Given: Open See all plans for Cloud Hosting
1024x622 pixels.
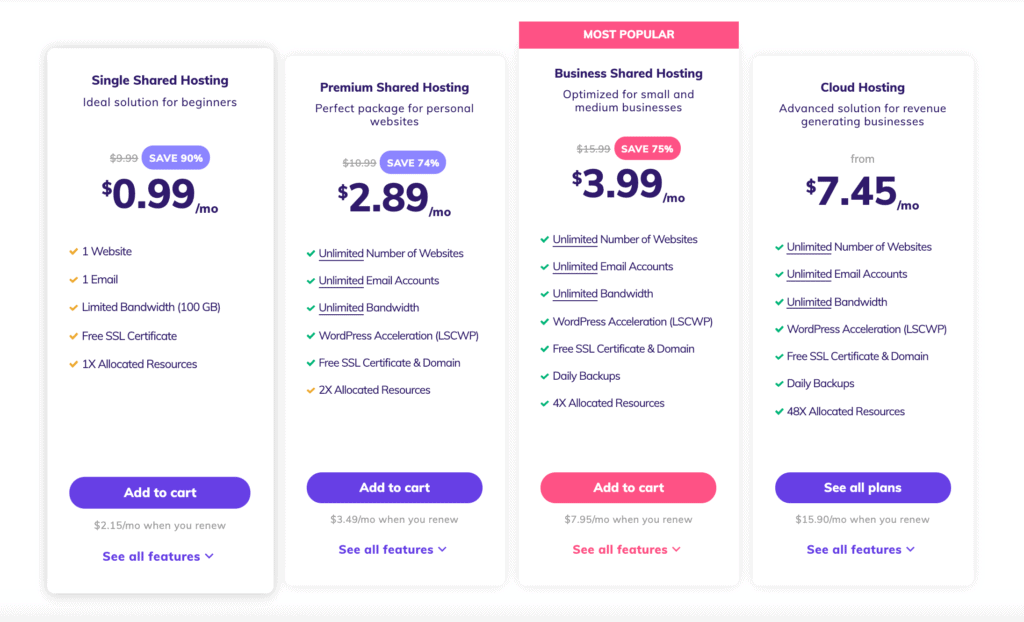Looking at the screenshot, I should coord(863,487).
